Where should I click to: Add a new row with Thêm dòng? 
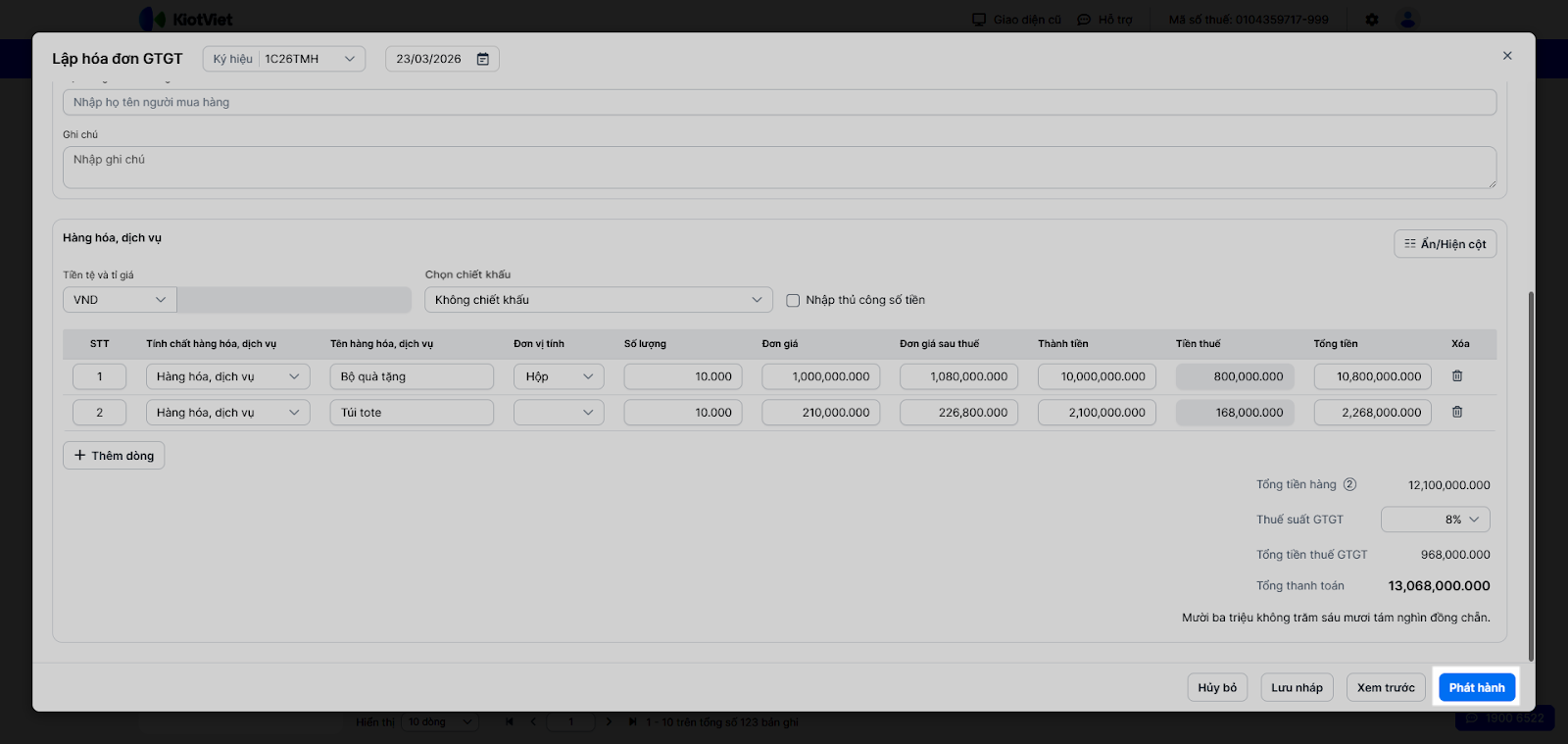(114, 456)
